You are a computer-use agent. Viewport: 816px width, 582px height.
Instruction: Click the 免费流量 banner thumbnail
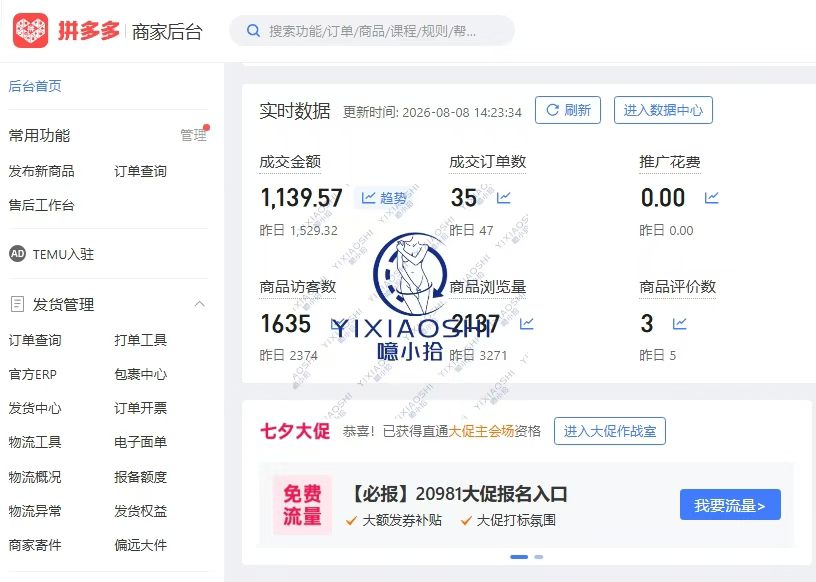(x=302, y=504)
